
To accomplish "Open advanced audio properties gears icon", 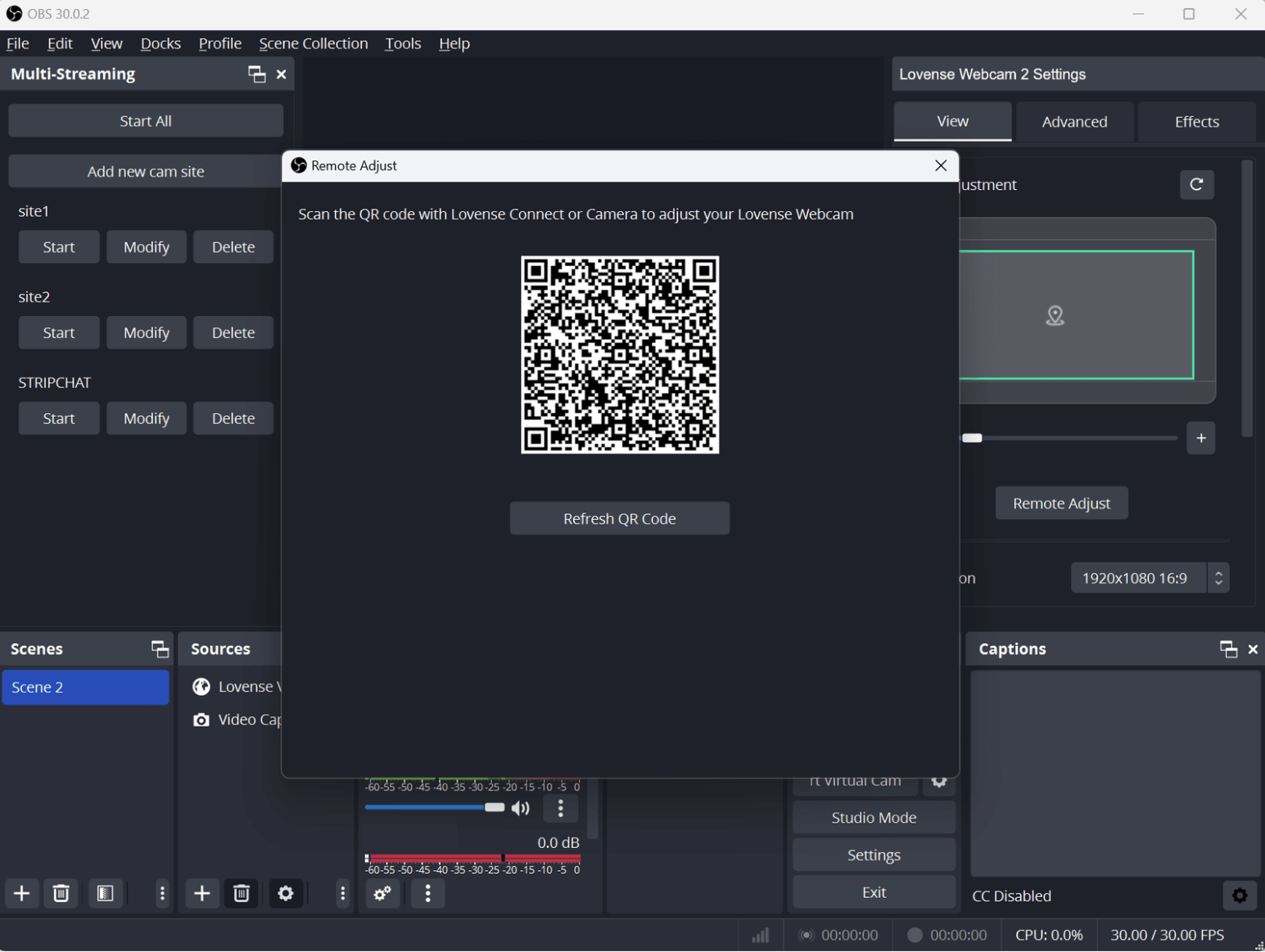I will [x=382, y=894].
